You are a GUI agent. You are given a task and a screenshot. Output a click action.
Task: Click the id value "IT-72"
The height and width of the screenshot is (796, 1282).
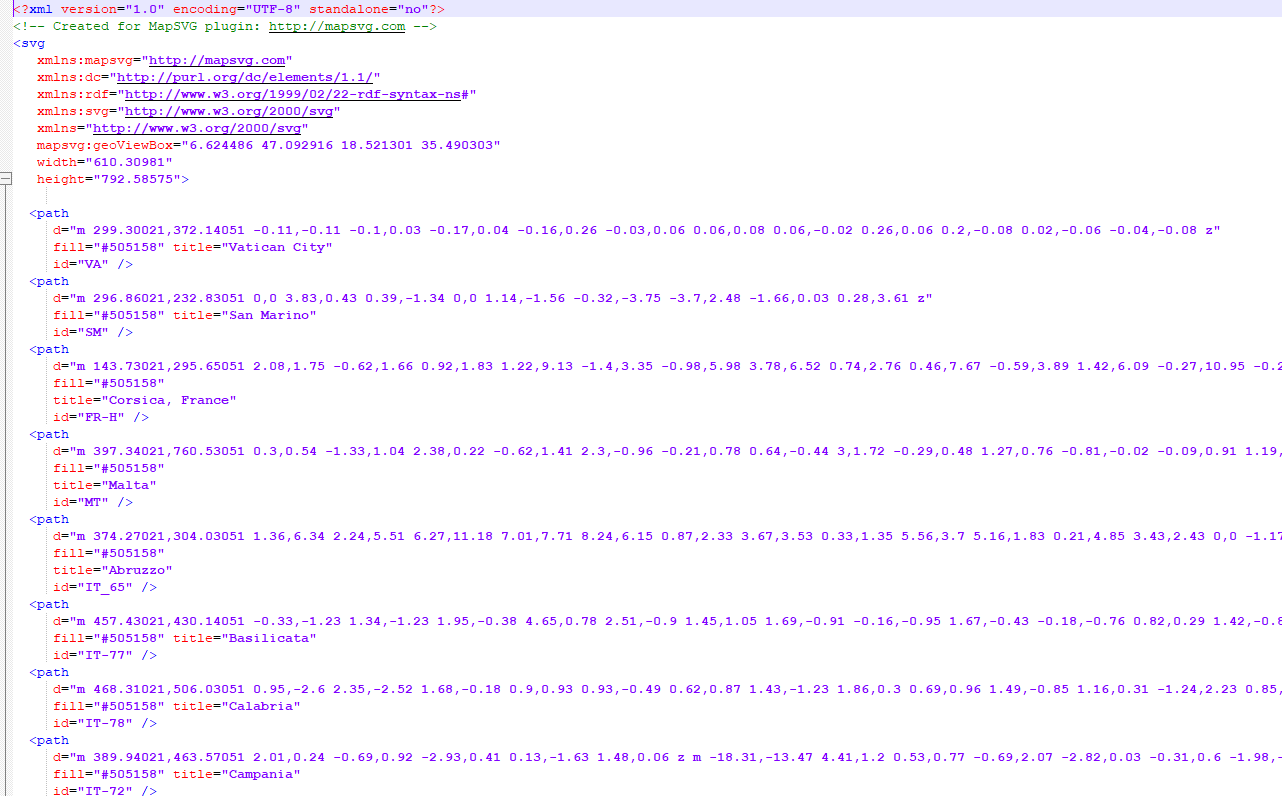click(x=105, y=791)
